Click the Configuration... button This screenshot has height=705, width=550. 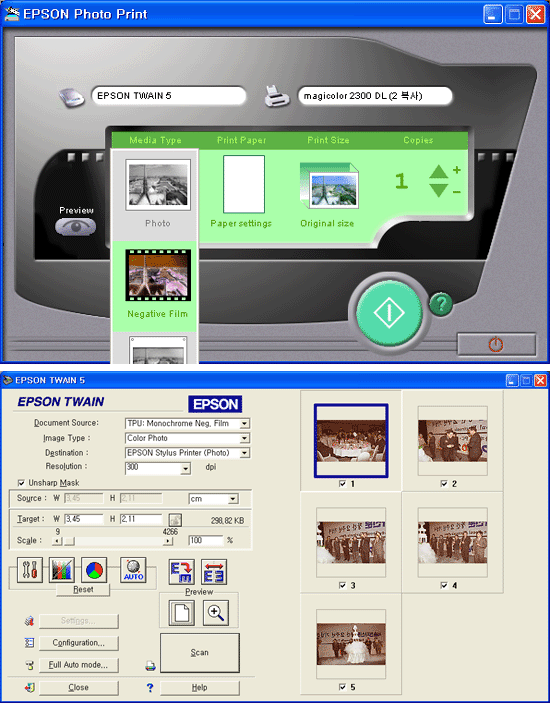[79, 643]
